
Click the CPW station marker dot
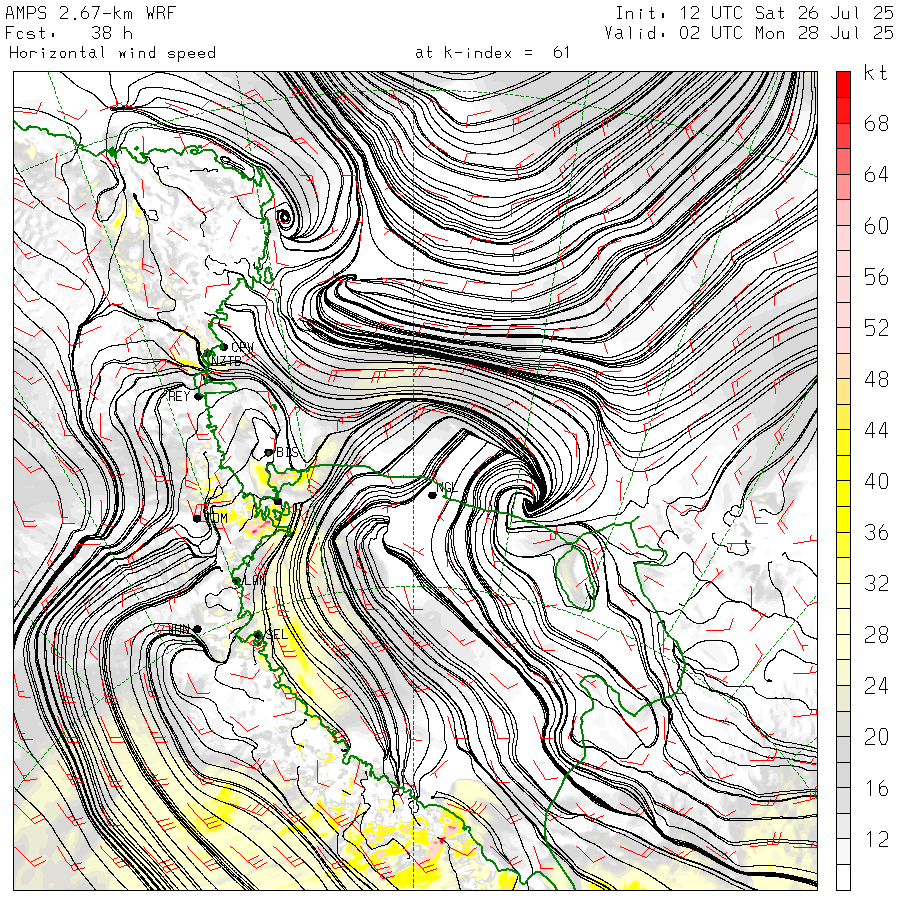pos(224,347)
